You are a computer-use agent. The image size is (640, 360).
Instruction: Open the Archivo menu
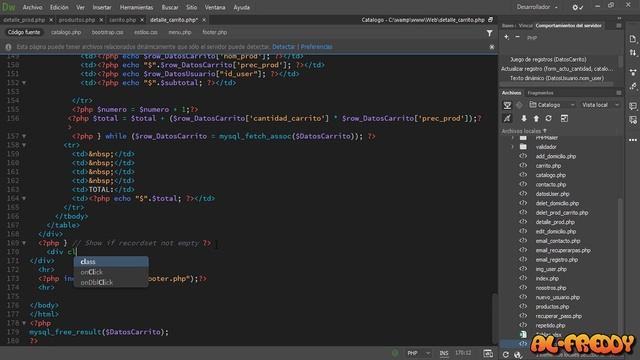click(32, 7)
